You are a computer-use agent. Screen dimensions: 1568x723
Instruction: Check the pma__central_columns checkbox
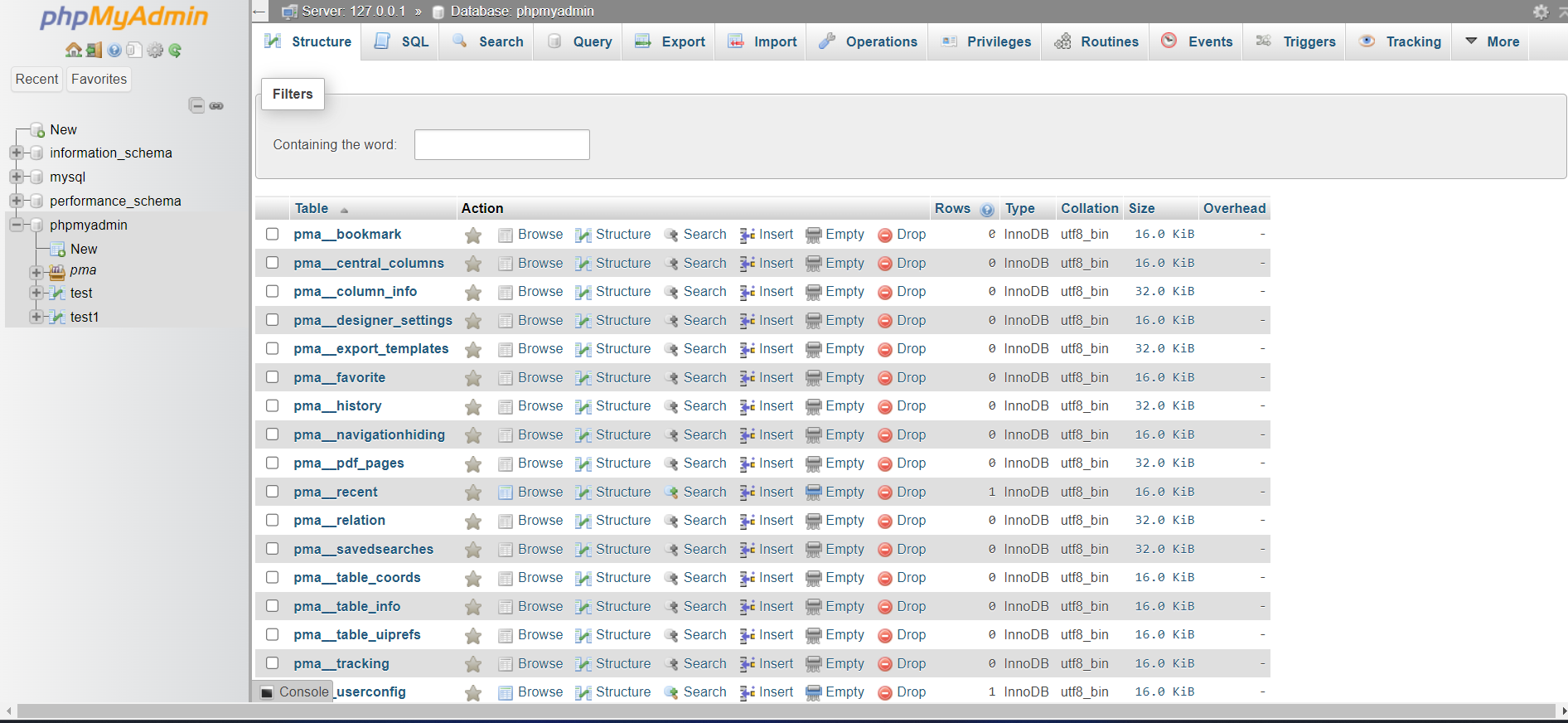click(272, 263)
